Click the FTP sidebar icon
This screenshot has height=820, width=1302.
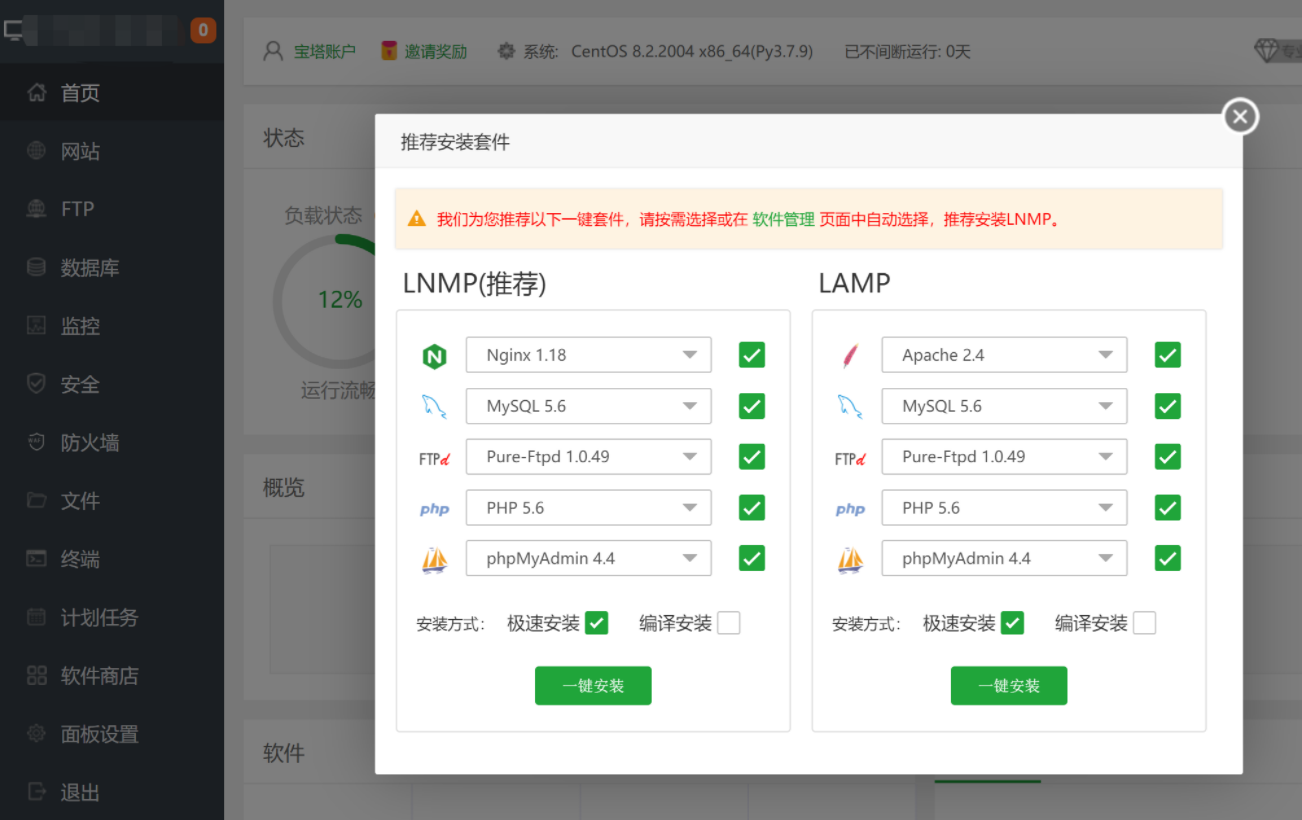37,209
